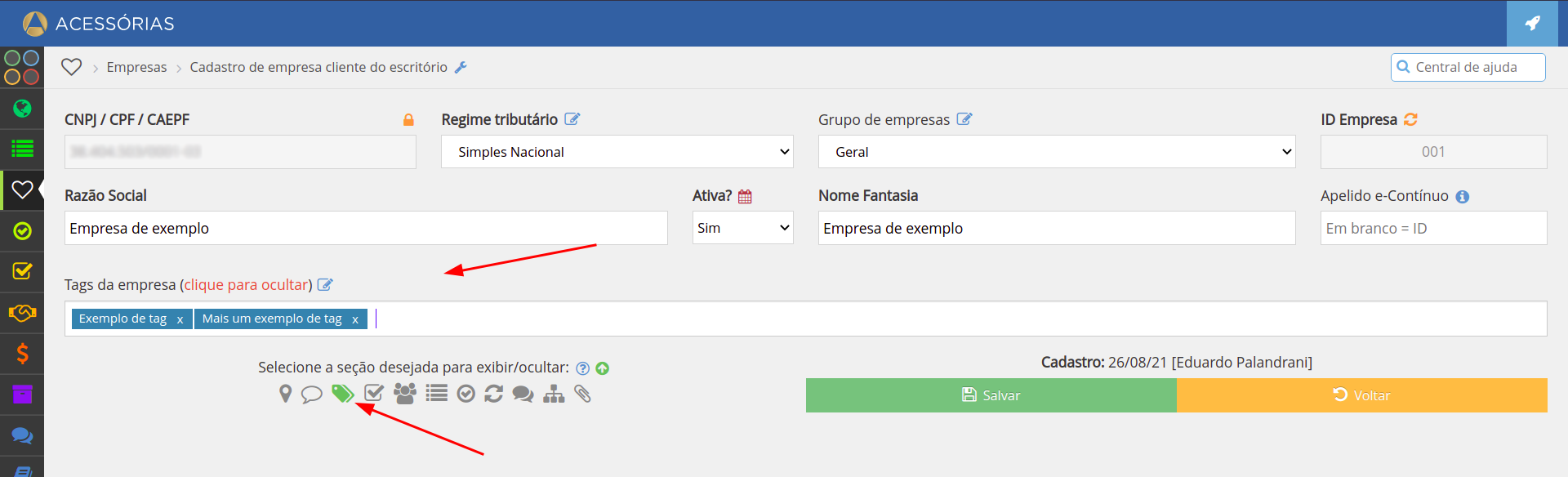The height and width of the screenshot is (477, 1568).
Task: Expand the Grupo de empresas dropdown
Action: pos(1056,152)
